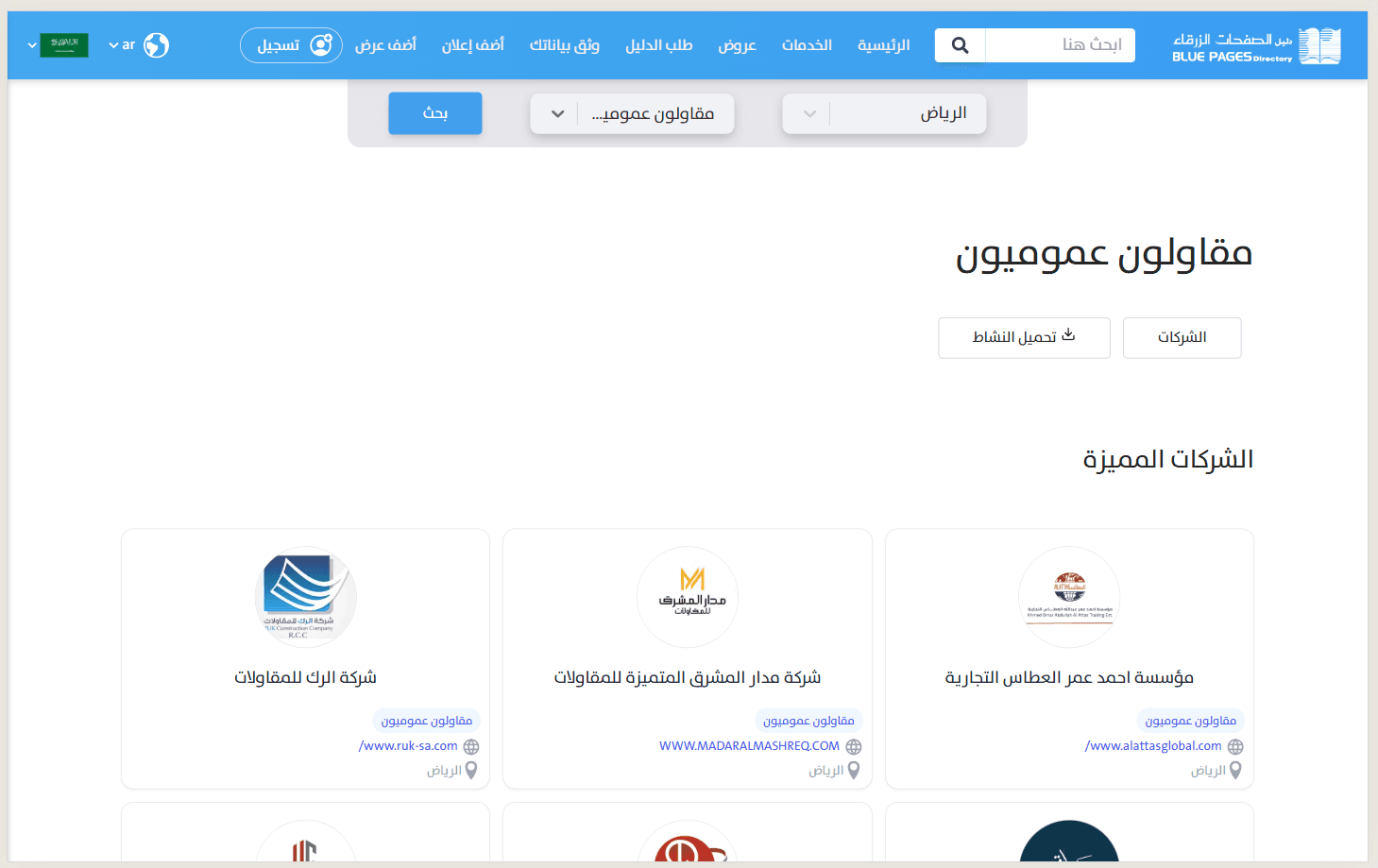
Task: Open طلب الدليل menu item
Action: coord(658,45)
